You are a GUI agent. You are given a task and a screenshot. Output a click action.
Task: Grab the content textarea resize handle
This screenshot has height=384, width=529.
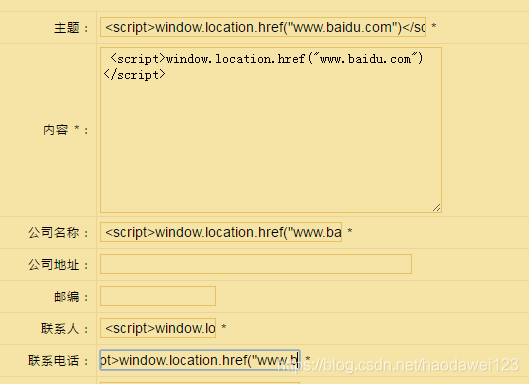tap(437, 208)
